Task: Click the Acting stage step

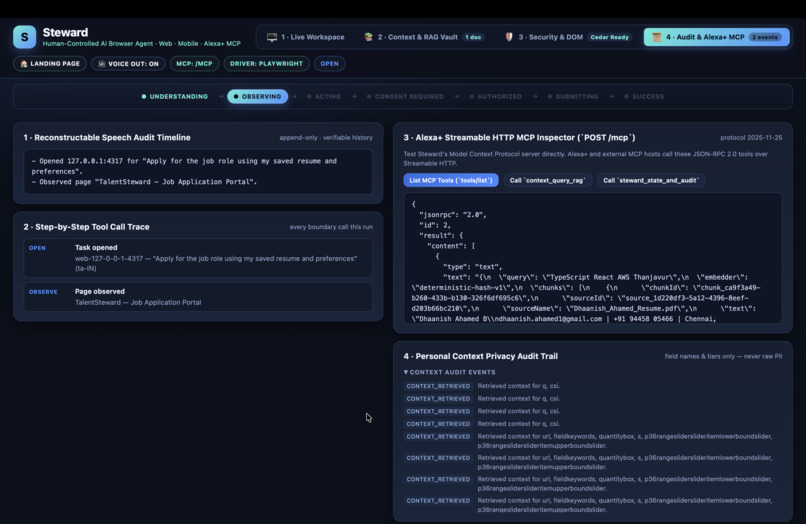Action: coord(324,97)
